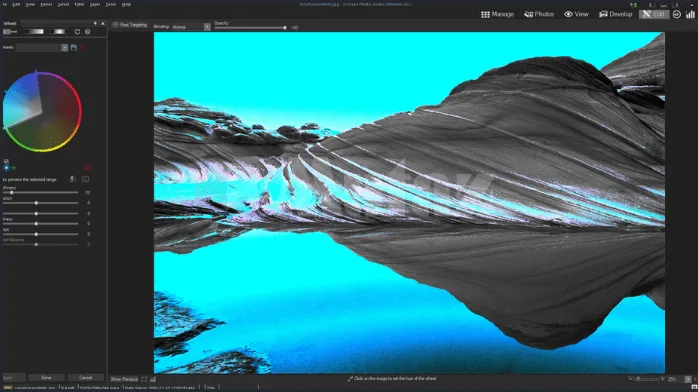This screenshot has height=392, width=698.
Task: Close the Color Wheel panel
Action: [103, 23]
